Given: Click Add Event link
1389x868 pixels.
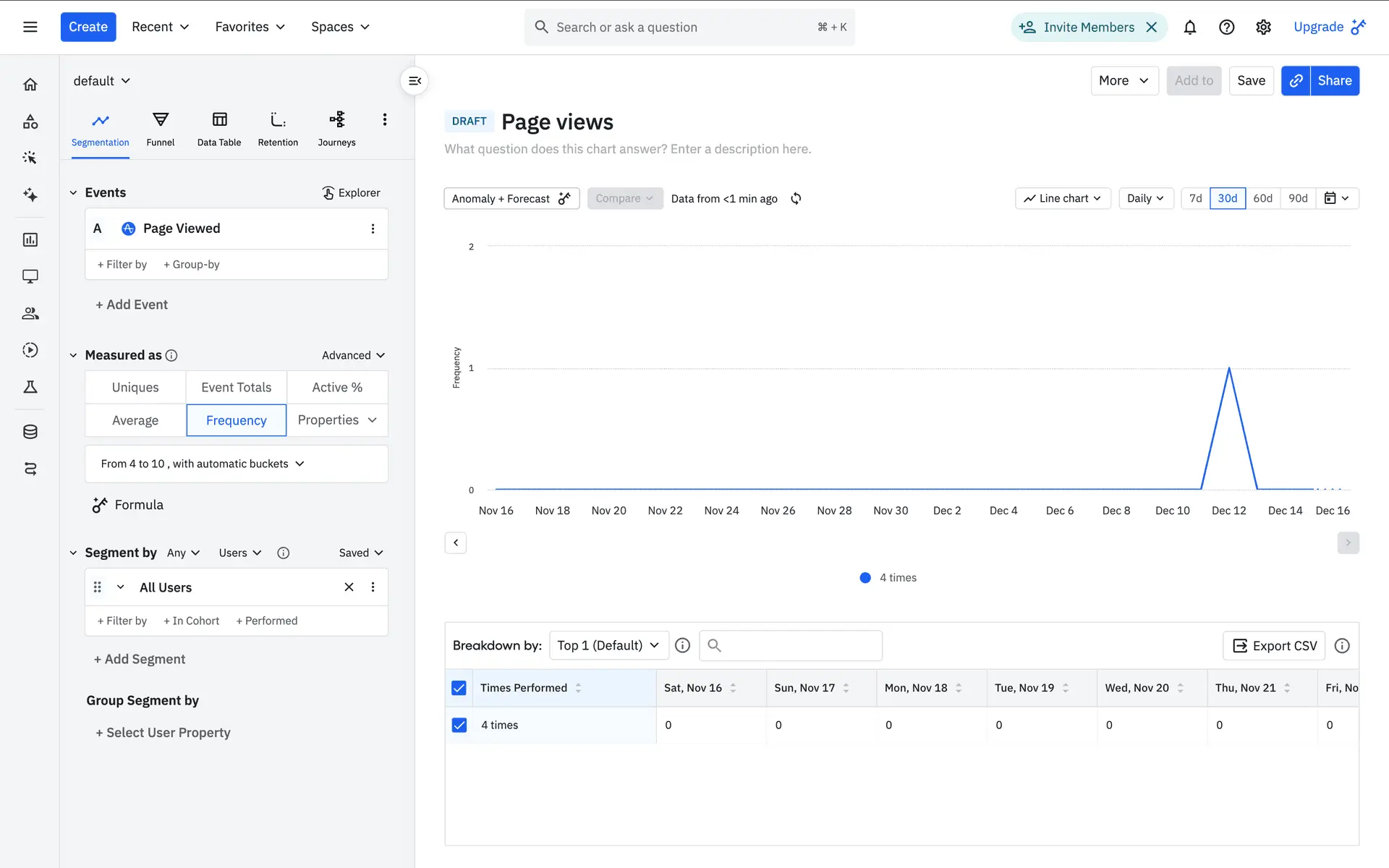Looking at the screenshot, I should pos(132,305).
